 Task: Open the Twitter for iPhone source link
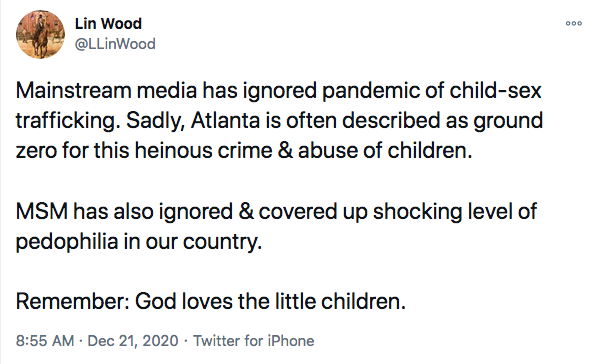(x=254, y=341)
